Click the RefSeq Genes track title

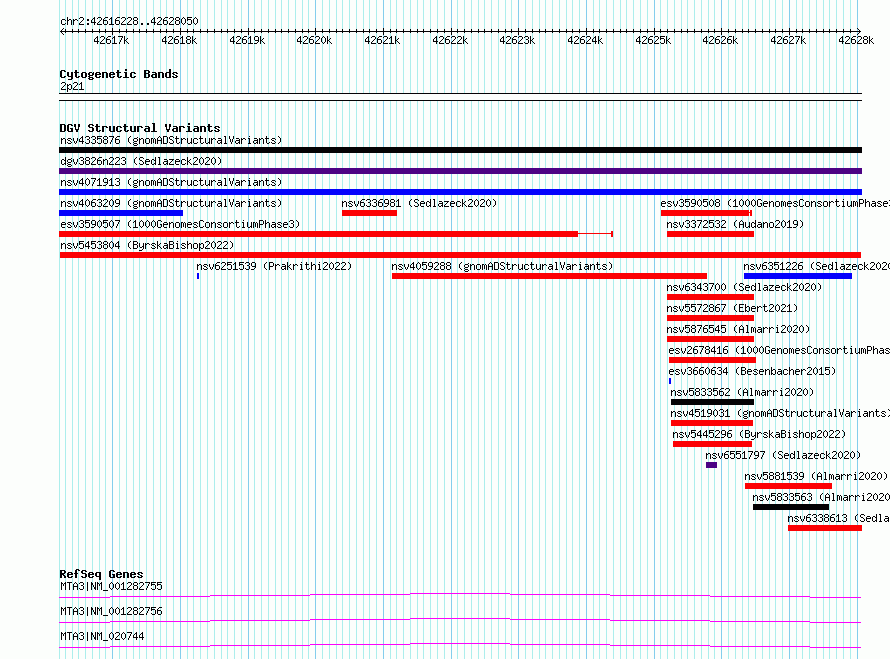tap(101, 574)
